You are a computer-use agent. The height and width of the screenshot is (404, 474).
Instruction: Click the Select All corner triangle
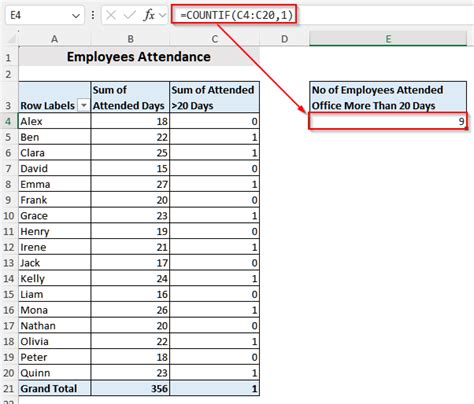(12, 39)
